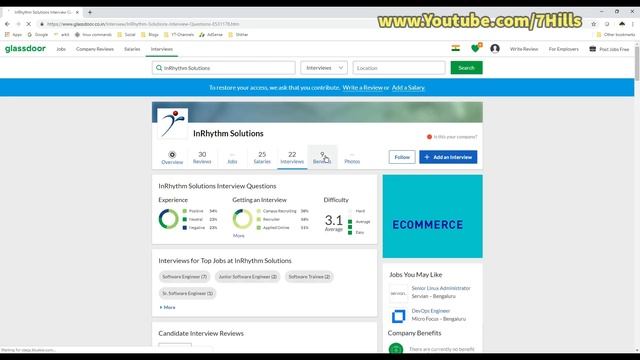Viewport: 640px width, 360px height.
Task: Open the Google bookmark
Action: (38, 35)
